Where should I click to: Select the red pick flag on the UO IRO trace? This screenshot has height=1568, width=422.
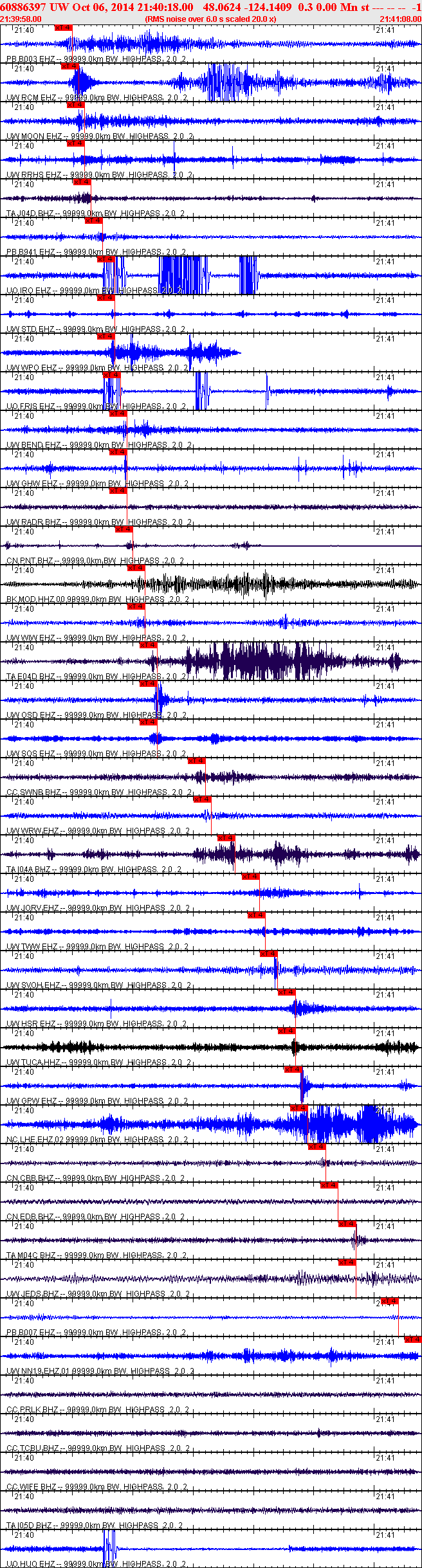pos(105,259)
